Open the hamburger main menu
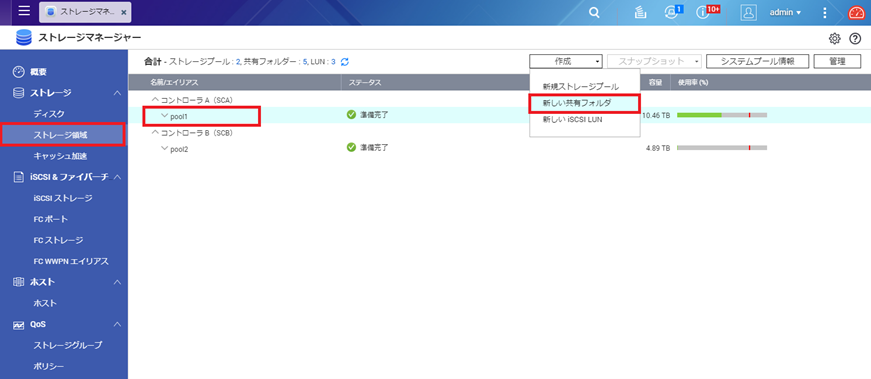871x379 pixels. pos(24,12)
